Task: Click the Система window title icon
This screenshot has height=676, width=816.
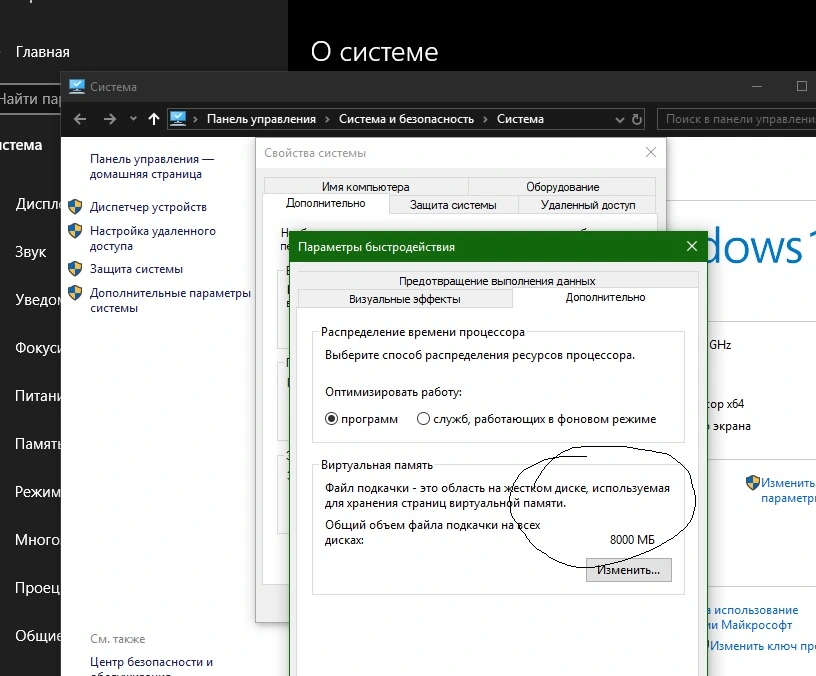Action: [77, 86]
